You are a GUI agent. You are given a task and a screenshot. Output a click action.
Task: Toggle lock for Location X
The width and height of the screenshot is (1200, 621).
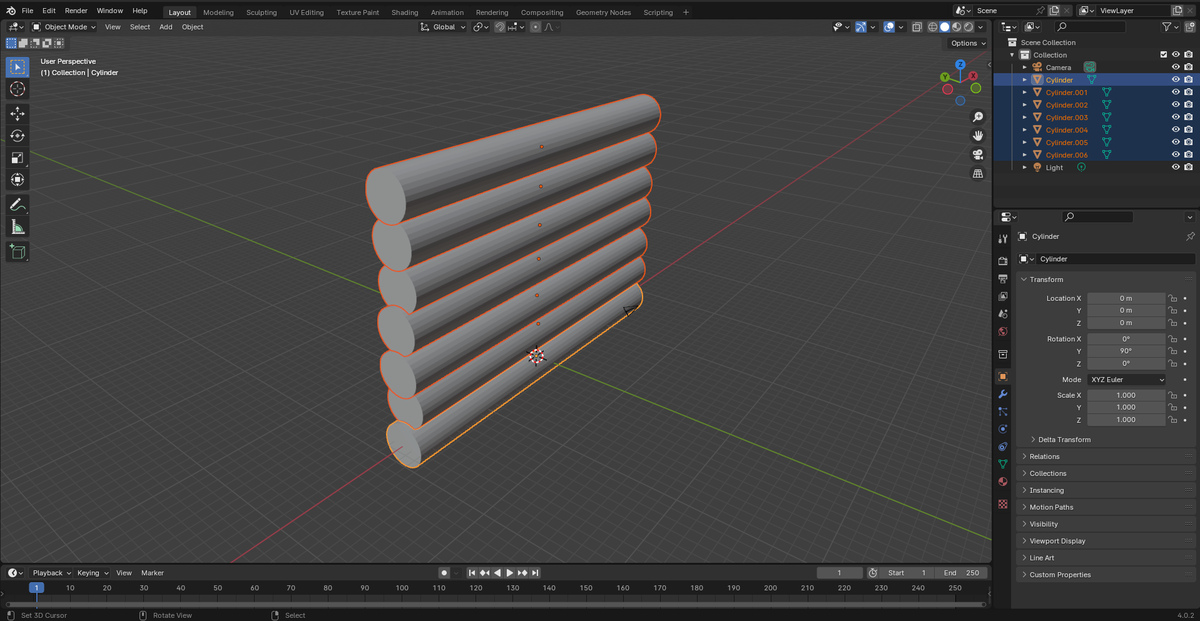[x=1172, y=298]
